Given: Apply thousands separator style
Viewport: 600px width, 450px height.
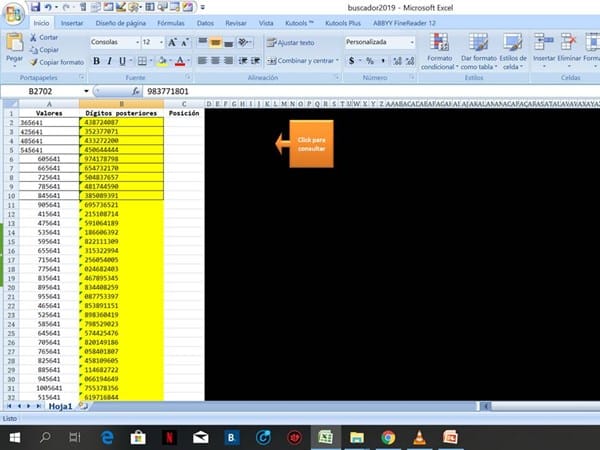Looking at the screenshot, I should pyautogui.click(x=383, y=60).
